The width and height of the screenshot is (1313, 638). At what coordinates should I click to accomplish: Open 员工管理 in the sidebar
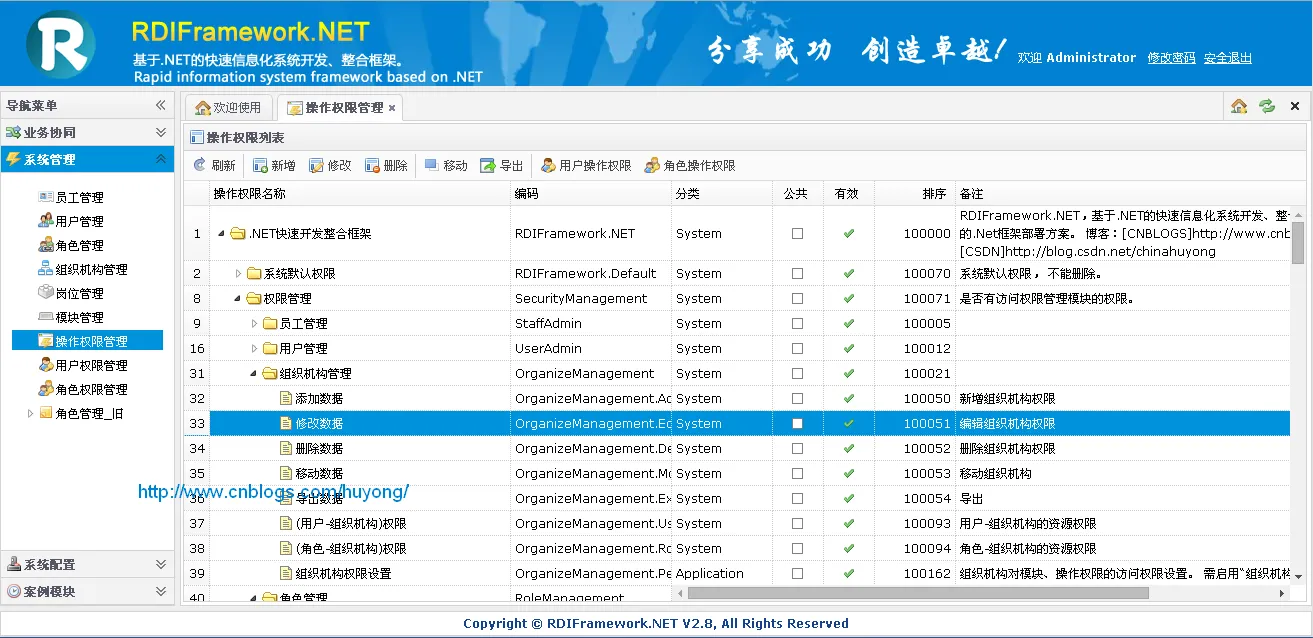70,197
